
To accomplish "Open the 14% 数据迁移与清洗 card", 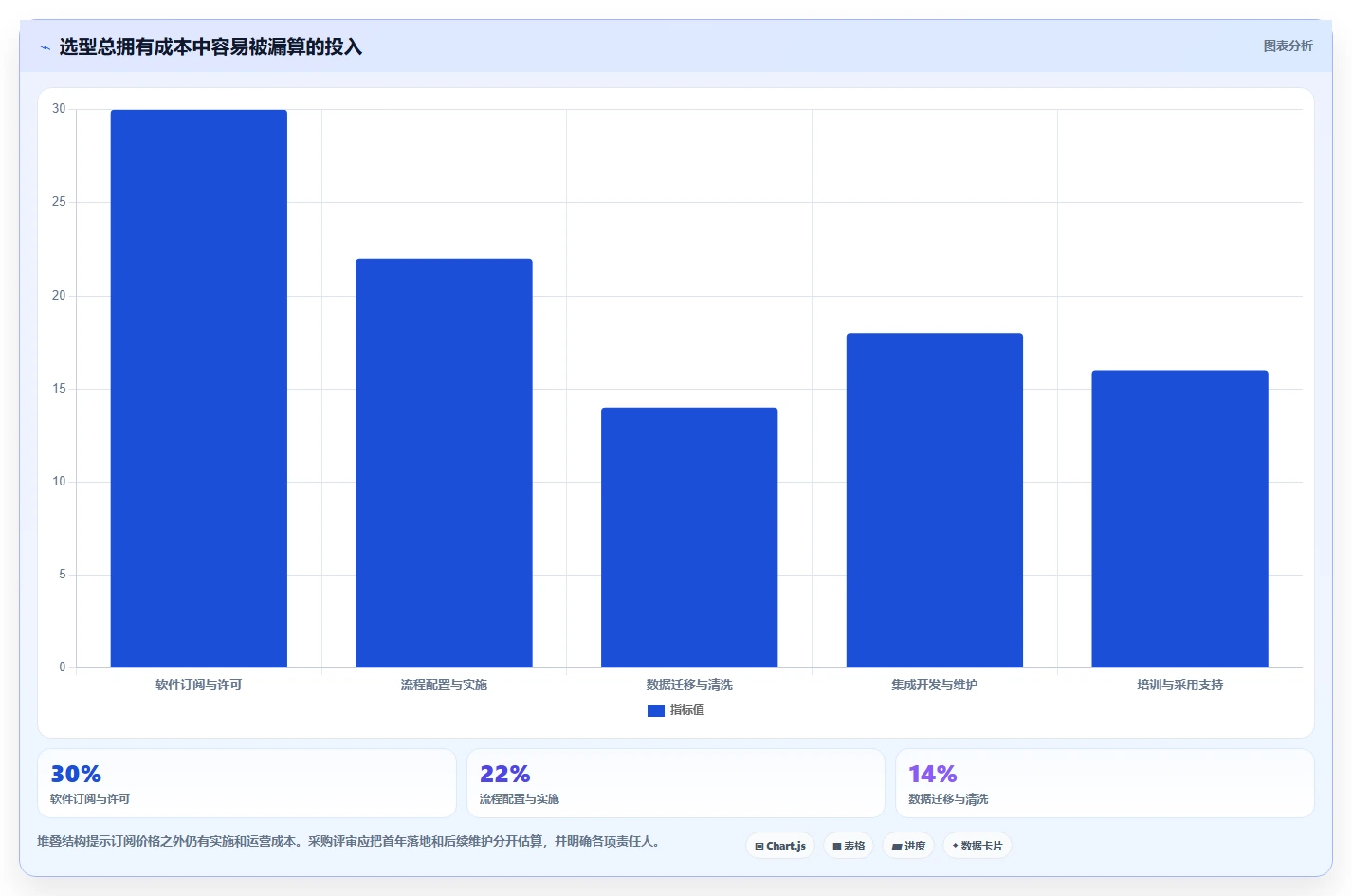I will point(1105,783).
